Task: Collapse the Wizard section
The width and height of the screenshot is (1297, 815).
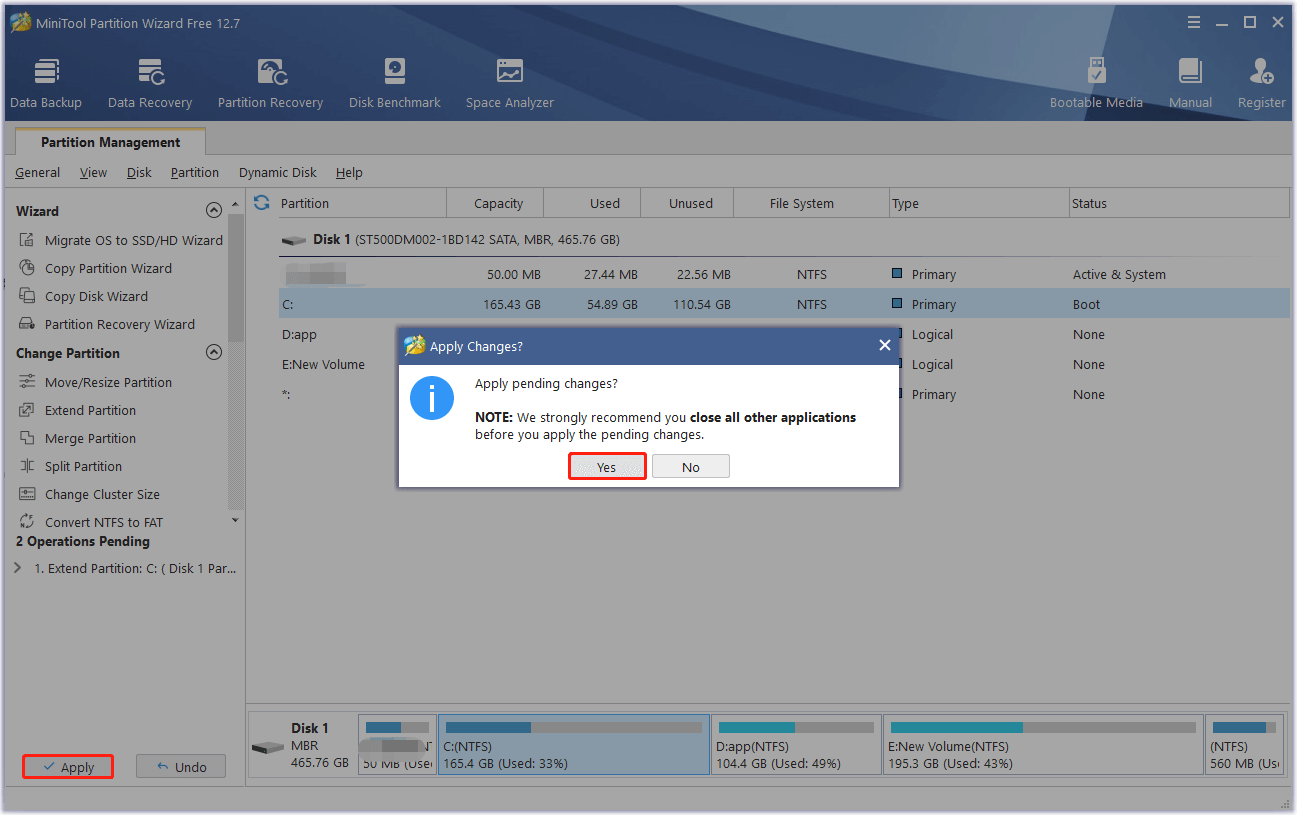Action: [213, 210]
